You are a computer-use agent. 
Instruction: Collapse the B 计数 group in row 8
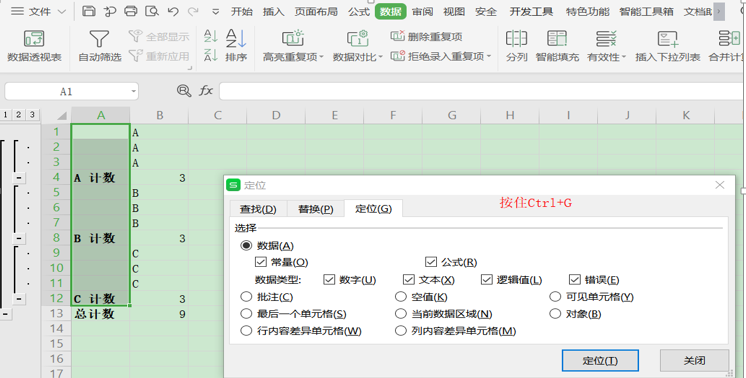click(x=19, y=238)
